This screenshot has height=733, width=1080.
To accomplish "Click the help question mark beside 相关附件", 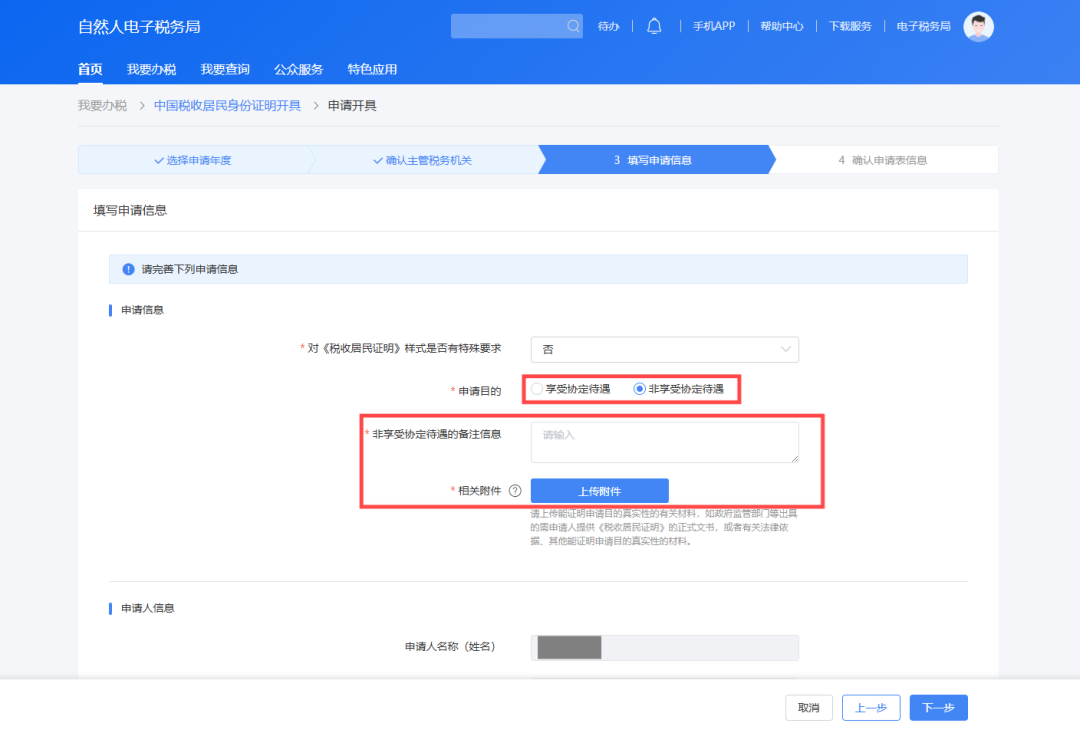I will (x=515, y=491).
